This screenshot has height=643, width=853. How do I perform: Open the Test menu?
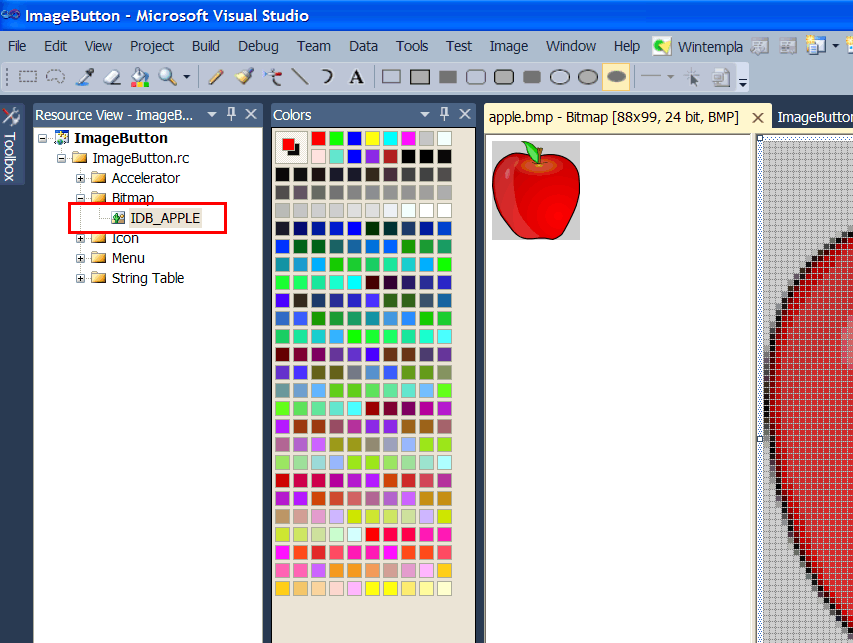coord(459,46)
